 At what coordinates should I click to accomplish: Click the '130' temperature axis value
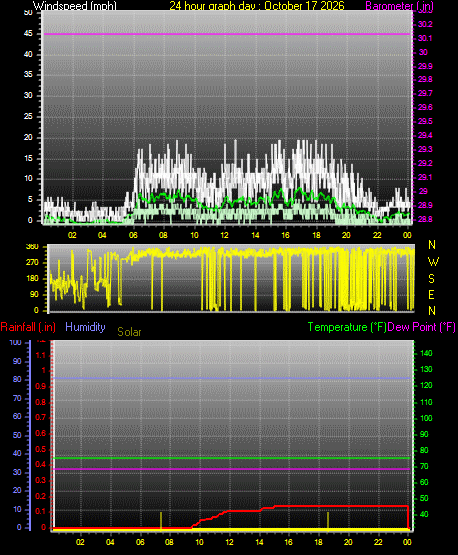pos(426,370)
